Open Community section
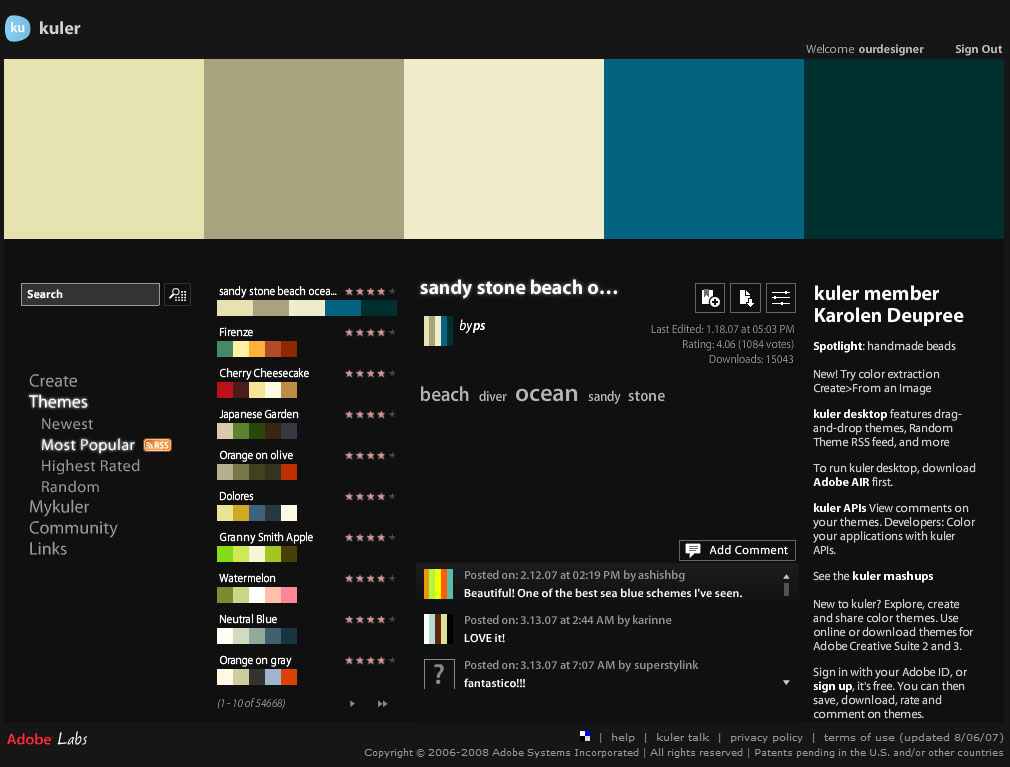This screenshot has height=767, width=1010. pos(73,528)
